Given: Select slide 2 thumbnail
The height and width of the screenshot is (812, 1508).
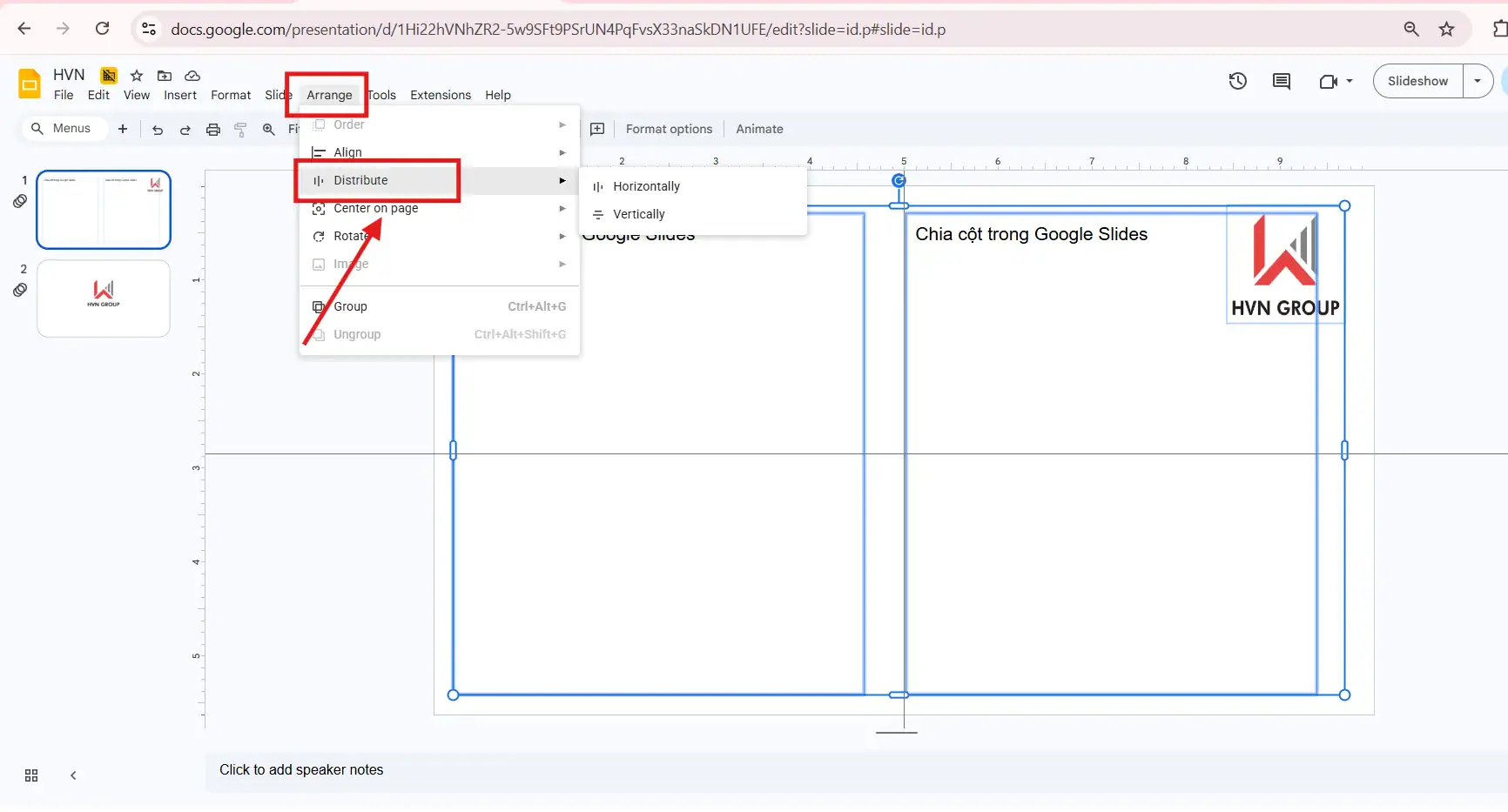Looking at the screenshot, I should [x=103, y=298].
